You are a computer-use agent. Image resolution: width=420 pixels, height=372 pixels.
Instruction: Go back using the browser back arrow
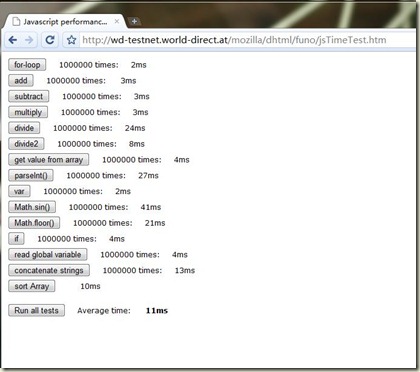tap(13, 40)
